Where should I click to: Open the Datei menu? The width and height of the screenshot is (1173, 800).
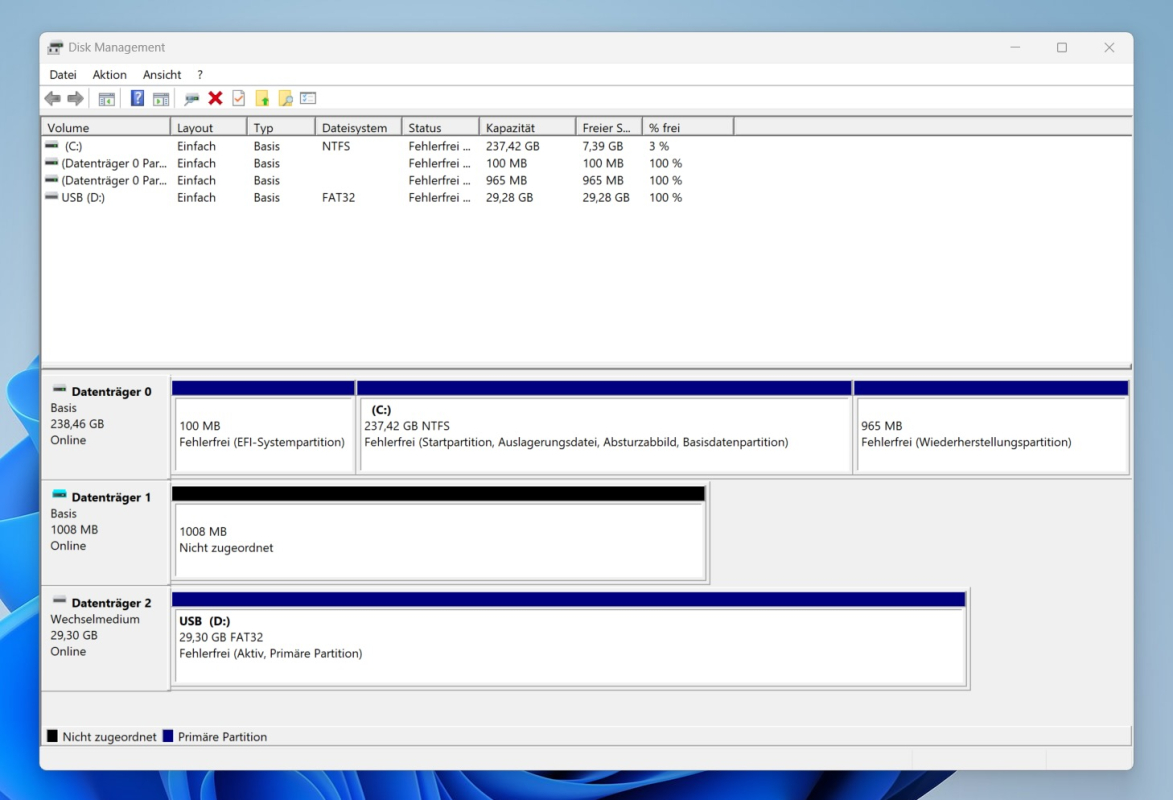pos(63,75)
